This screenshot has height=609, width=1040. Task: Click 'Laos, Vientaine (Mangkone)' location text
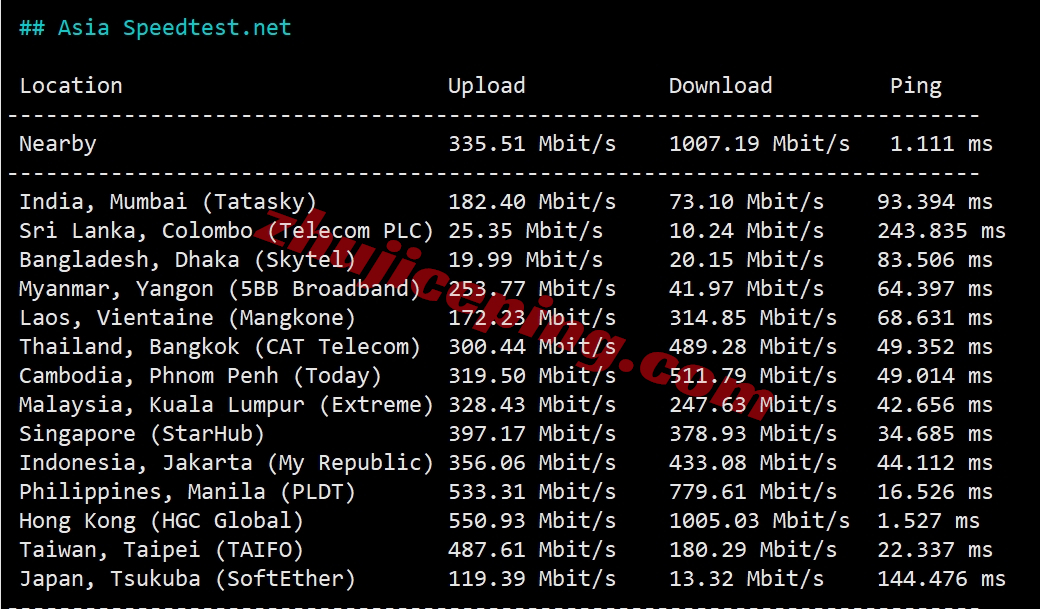click(x=188, y=318)
